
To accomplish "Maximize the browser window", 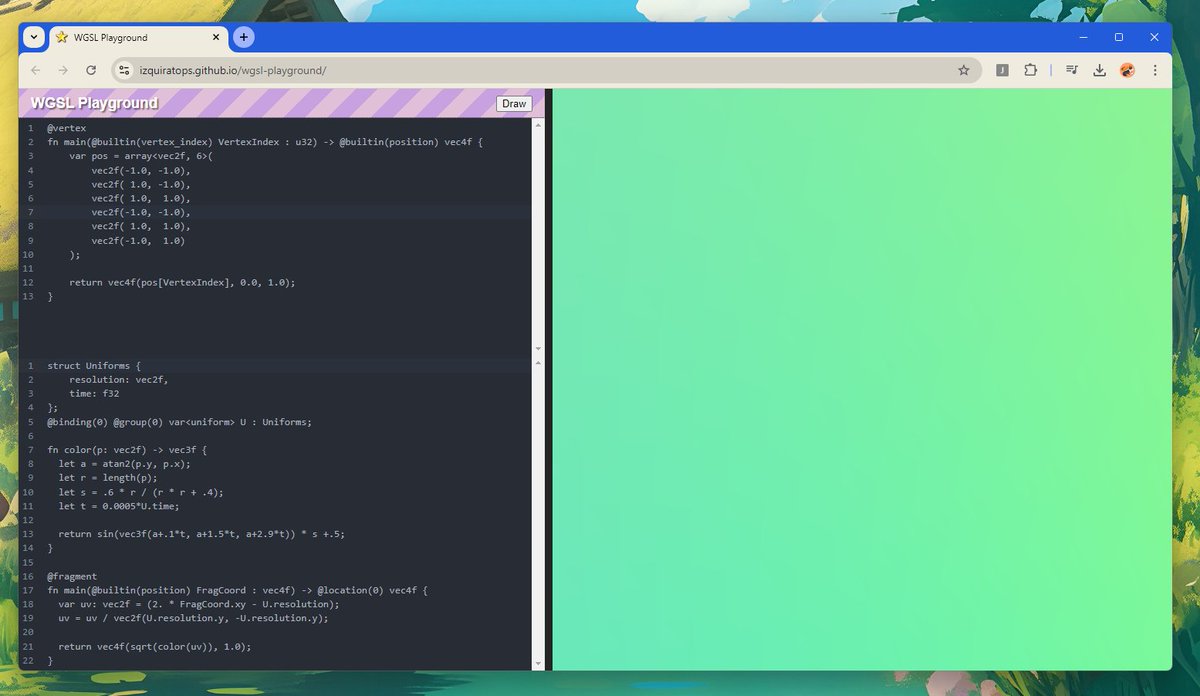I will tap(1118, 37).
